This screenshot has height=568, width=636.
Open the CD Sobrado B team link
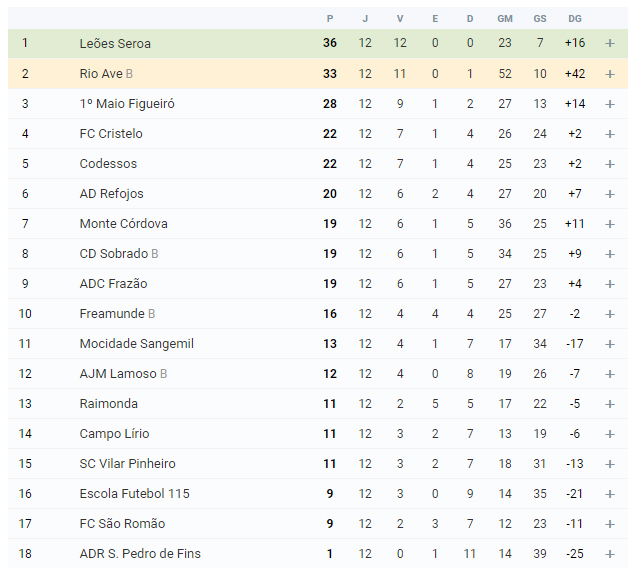119,254
